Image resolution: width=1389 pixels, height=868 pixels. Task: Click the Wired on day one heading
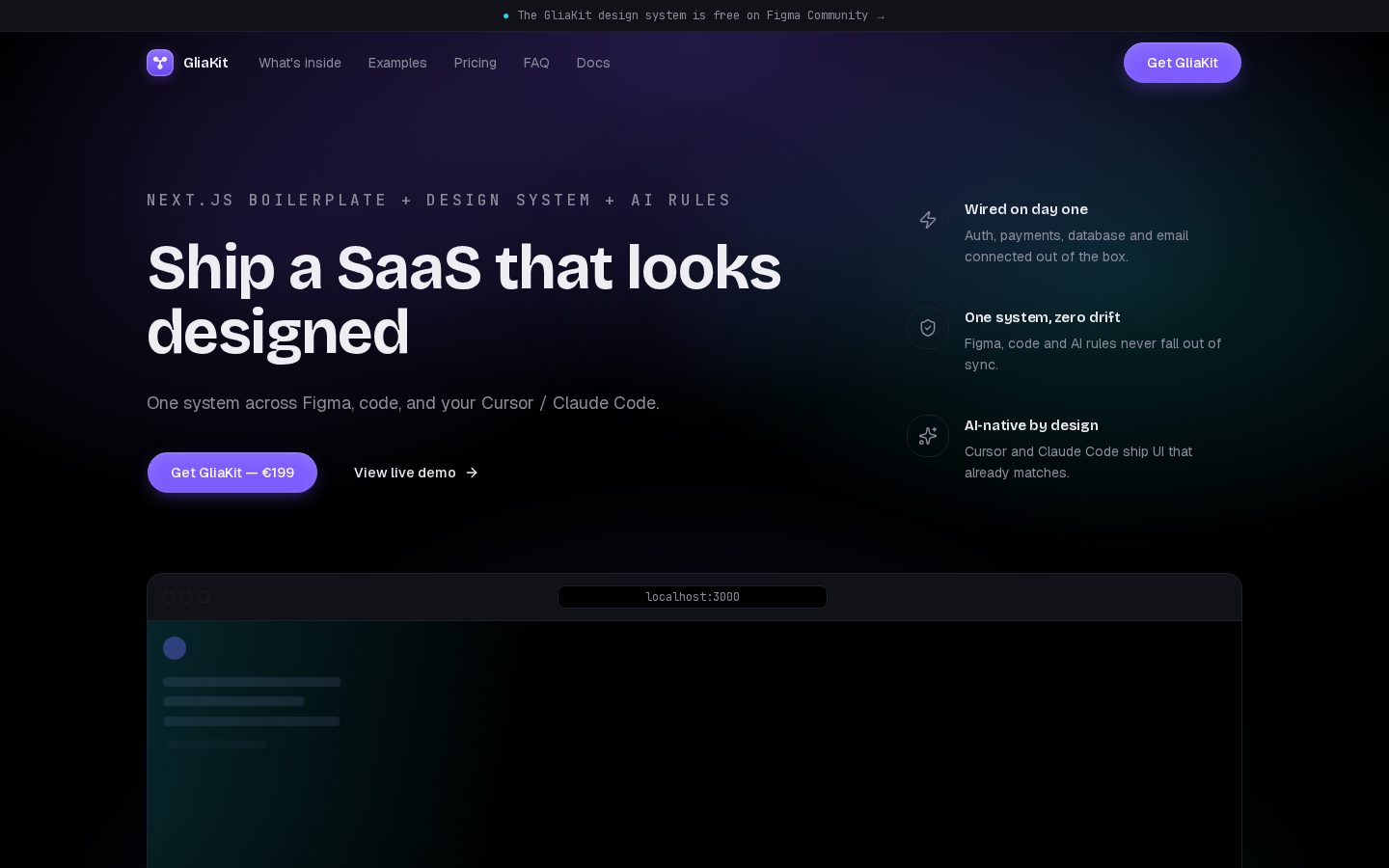pos(1026,209)
